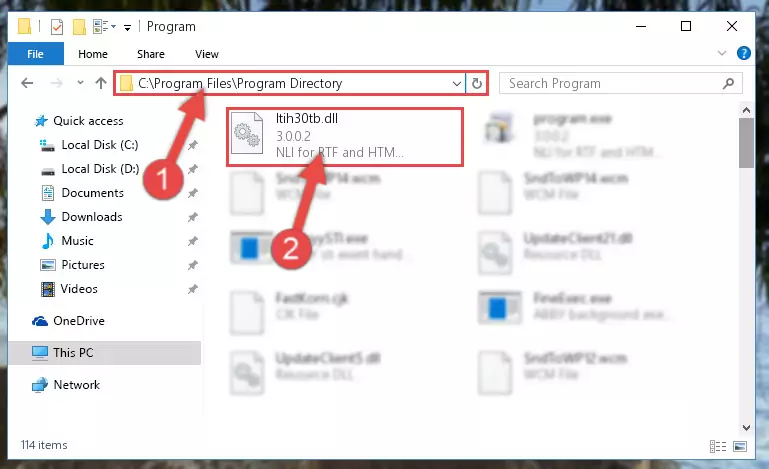The height and width of the screenshot is (469, 769).
Task: Select Quick access in navigation pane
Action: click(88, 121)
